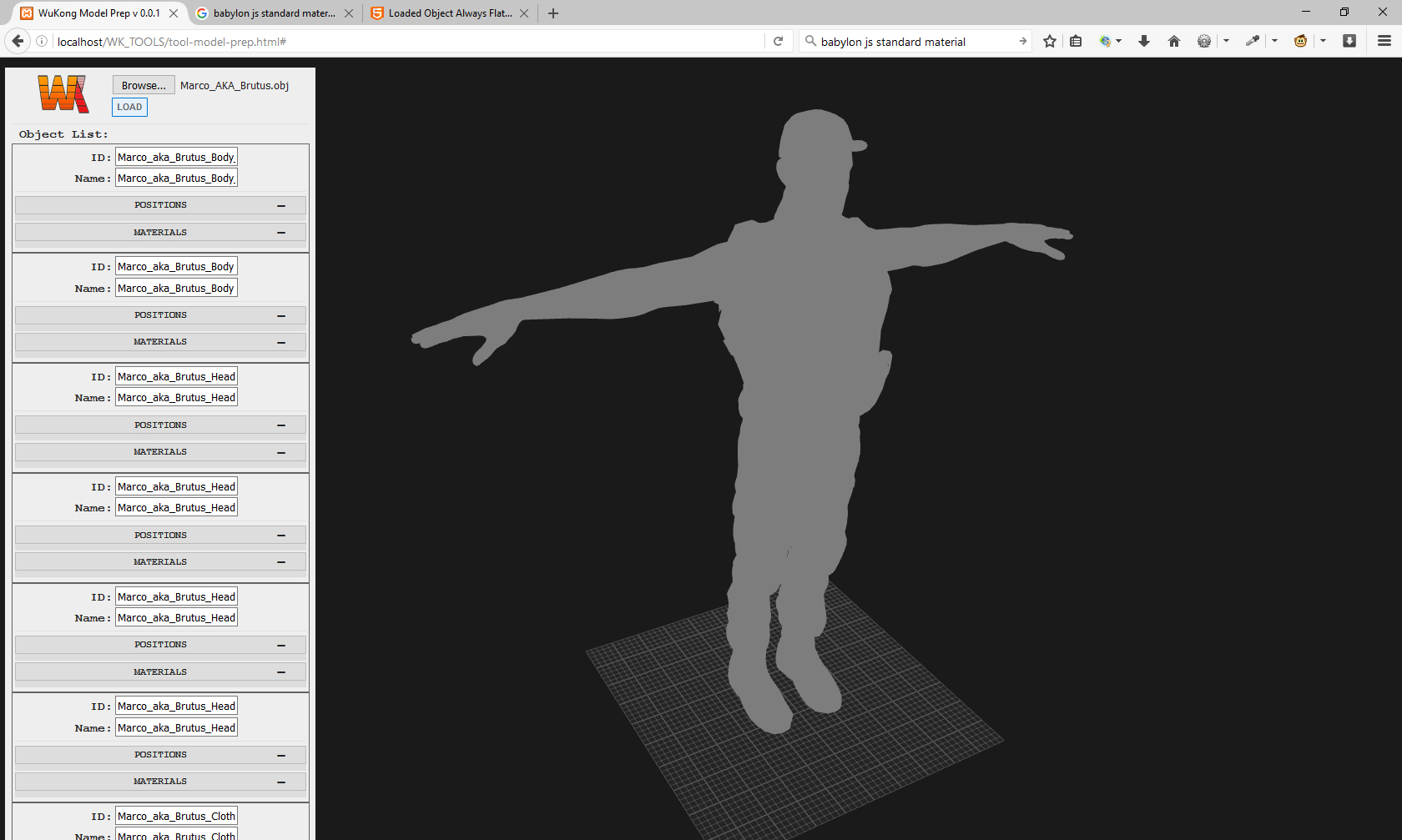Close the Loaded Object Always Flat tab

524,13
